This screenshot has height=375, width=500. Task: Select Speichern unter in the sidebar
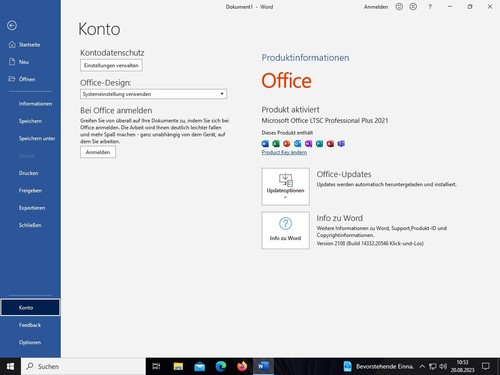37,138
